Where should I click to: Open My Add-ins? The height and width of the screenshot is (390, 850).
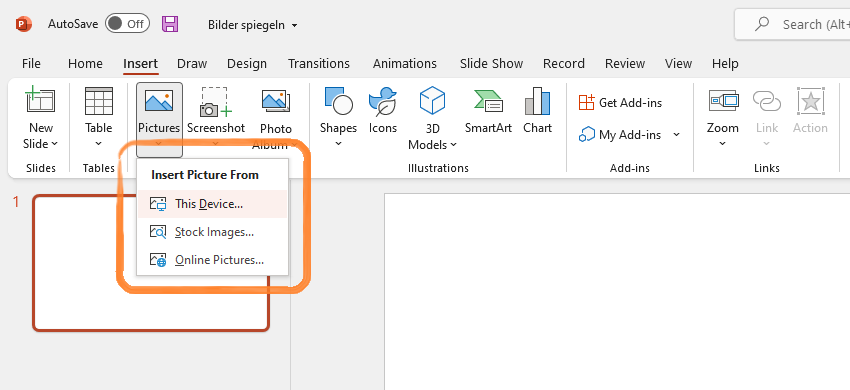pos(620,135)
